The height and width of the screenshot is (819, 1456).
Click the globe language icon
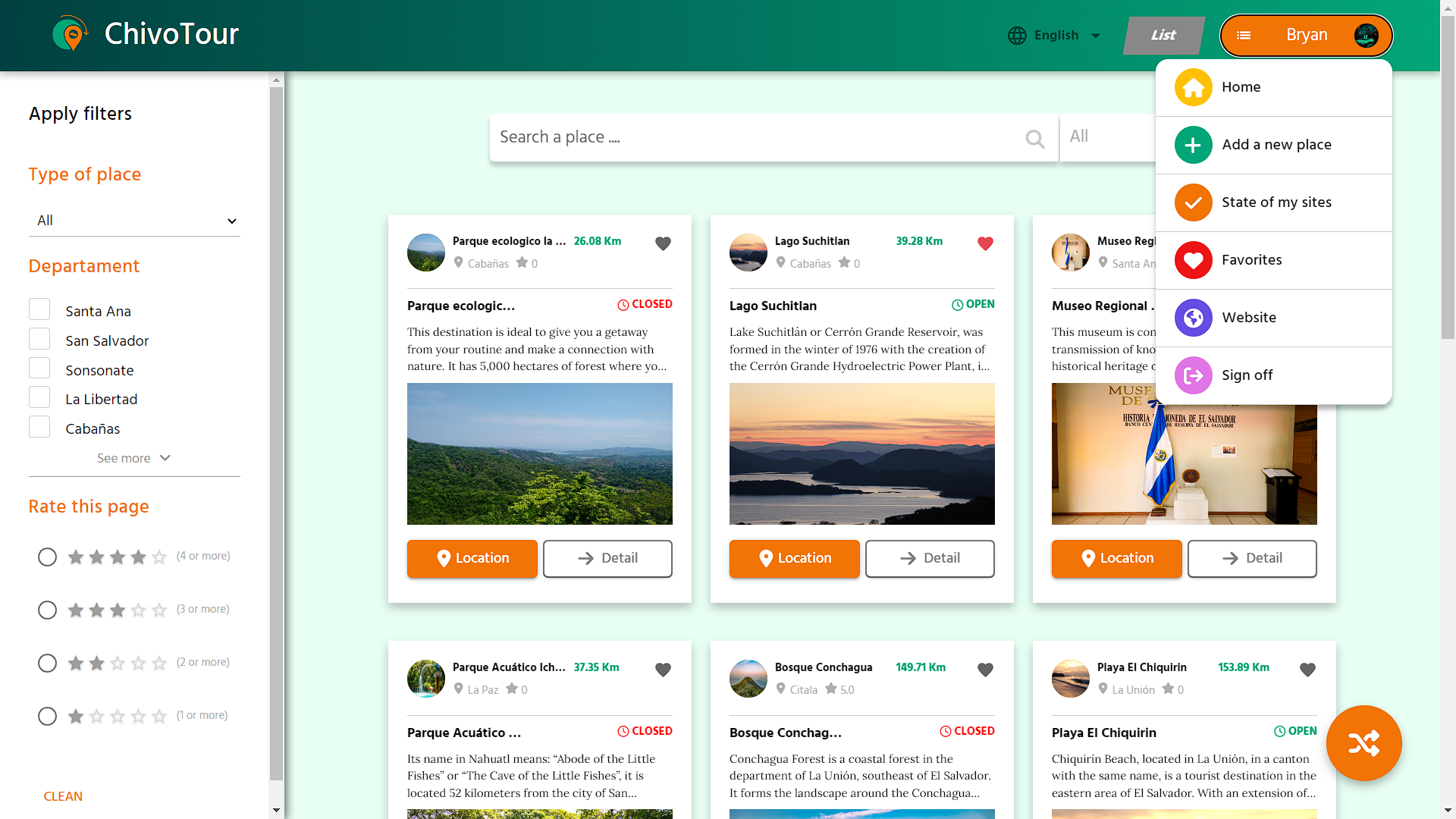point(1017,36)
